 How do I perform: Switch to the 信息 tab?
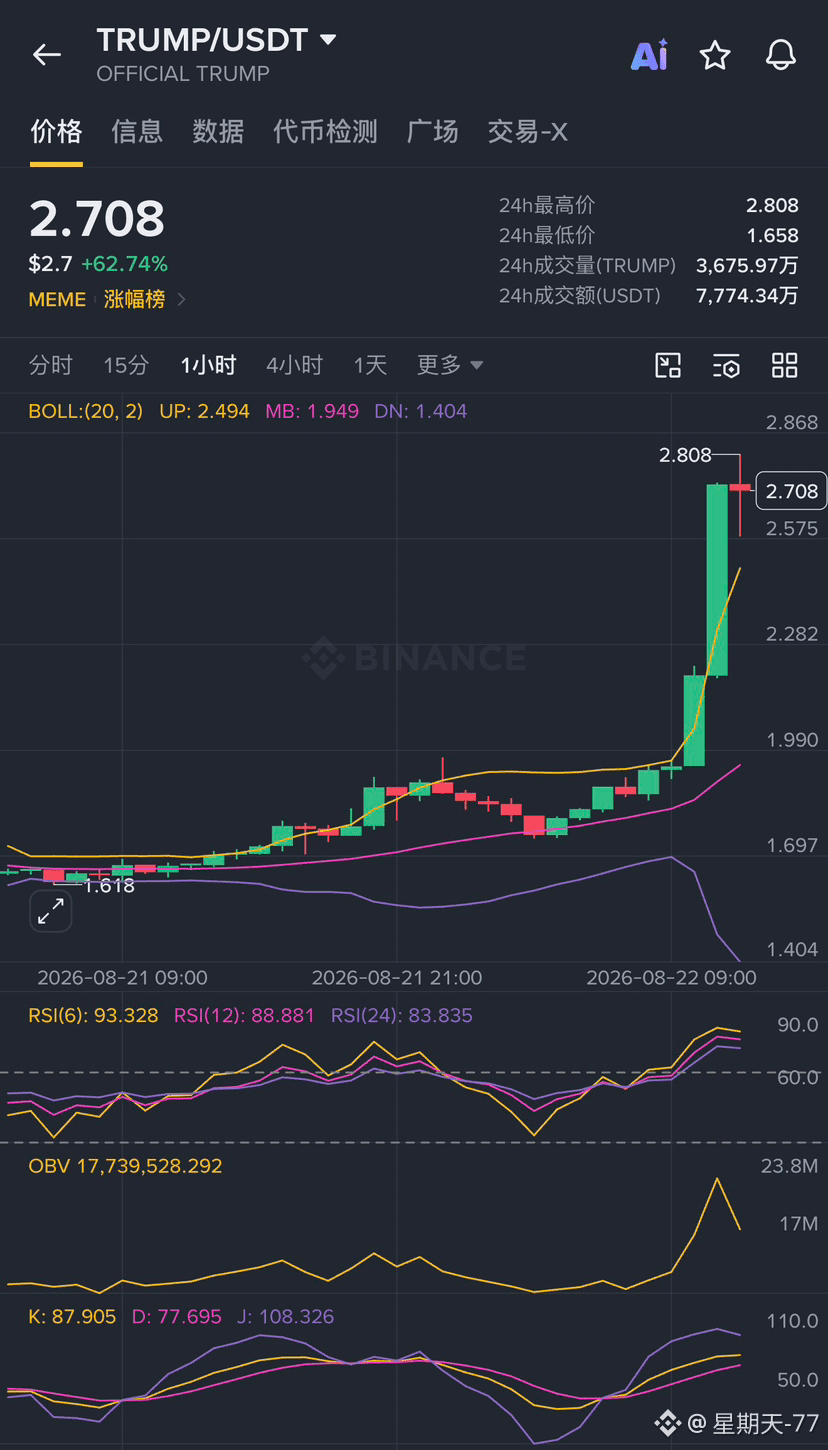click(x=137, y=131)
